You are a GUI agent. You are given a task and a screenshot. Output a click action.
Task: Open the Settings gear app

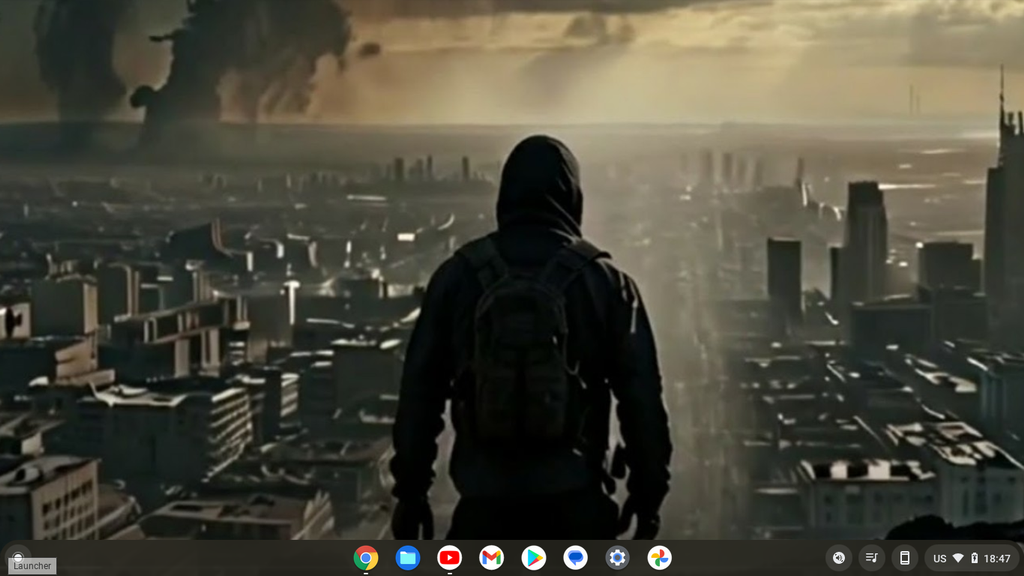point(617,558)
